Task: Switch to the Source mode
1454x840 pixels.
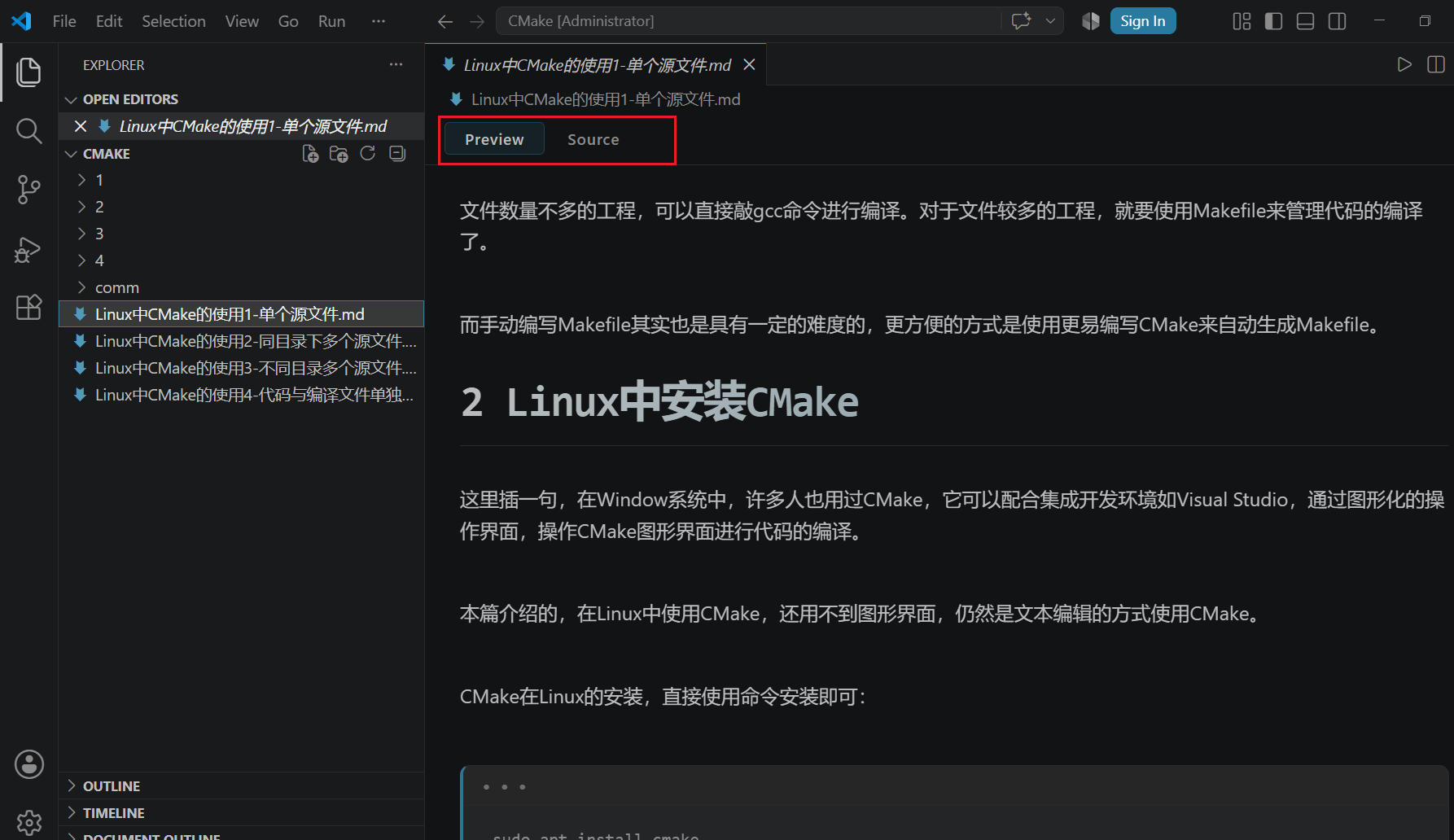Action: click(593, 139)
